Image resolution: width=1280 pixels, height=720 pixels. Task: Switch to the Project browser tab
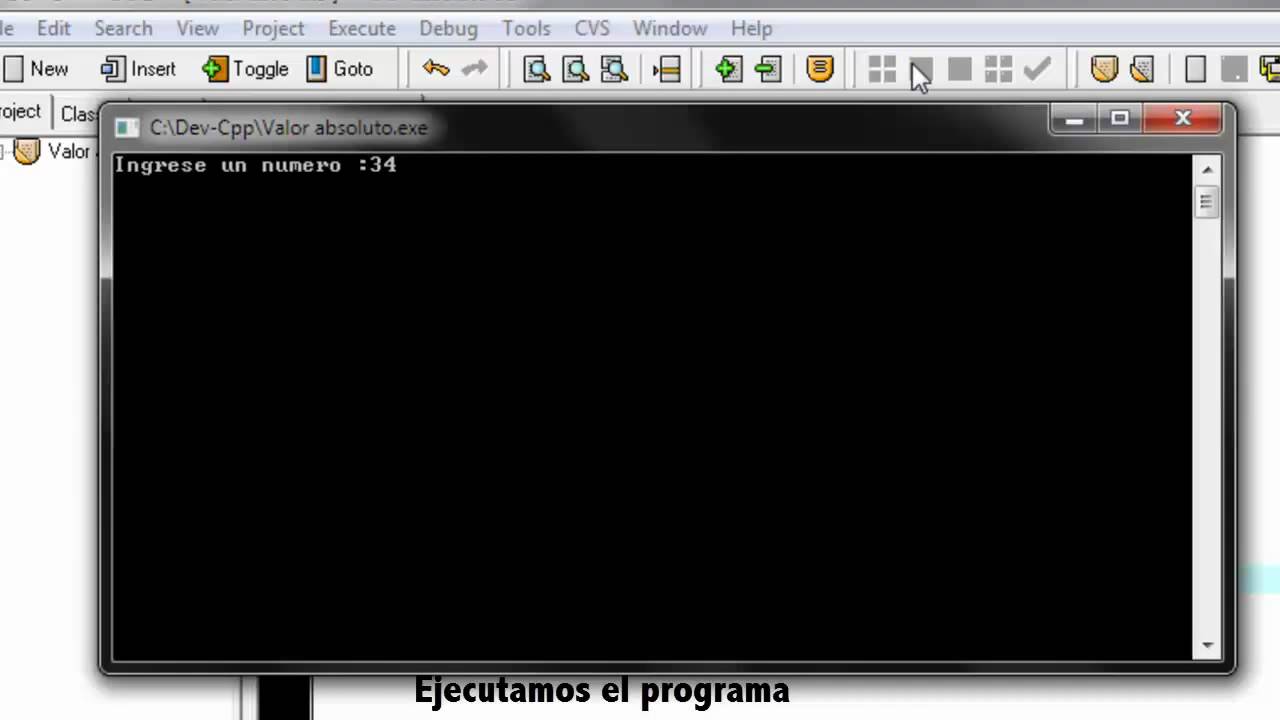coord(22,112)
